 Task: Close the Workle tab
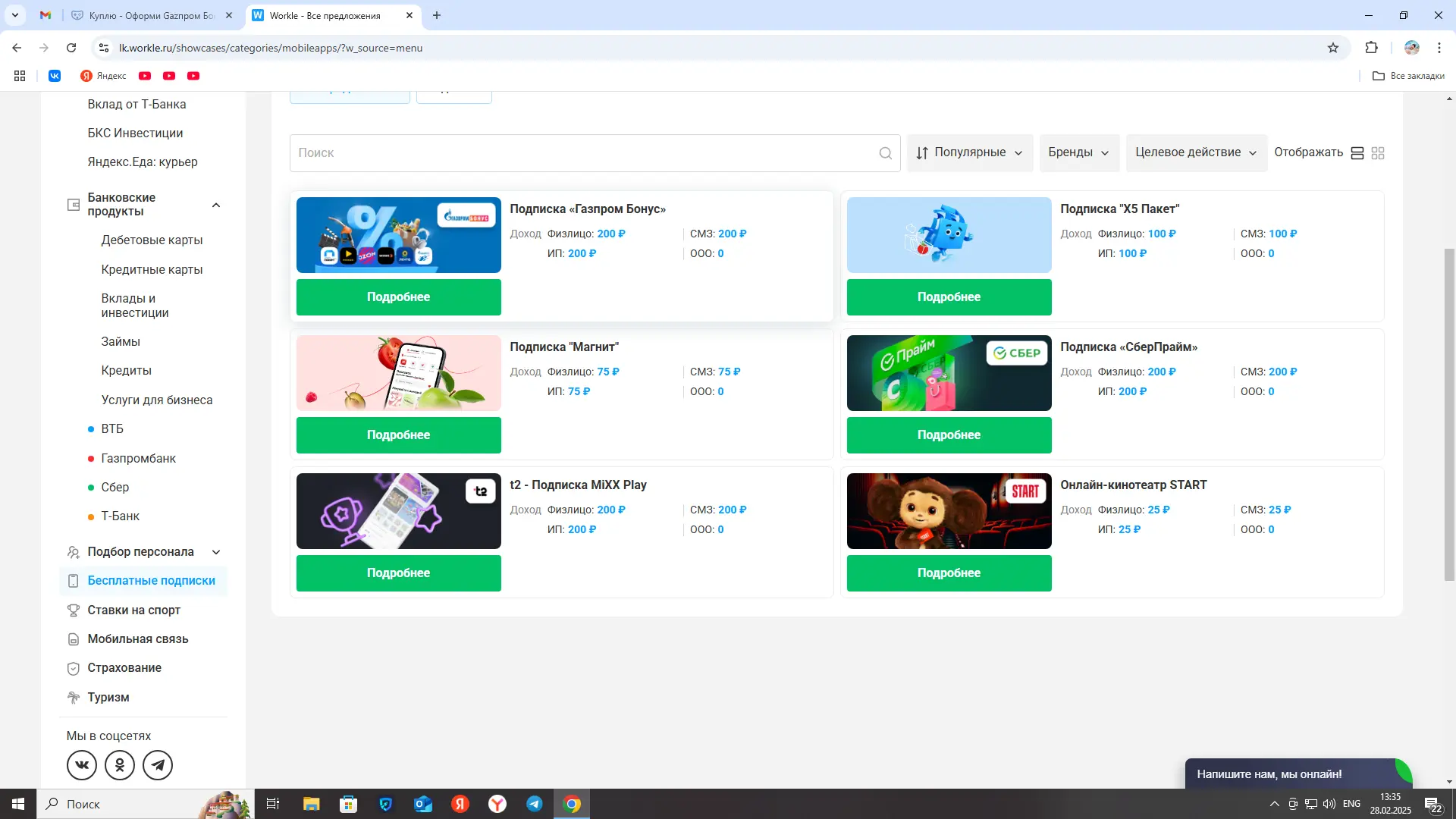[409, 15]
